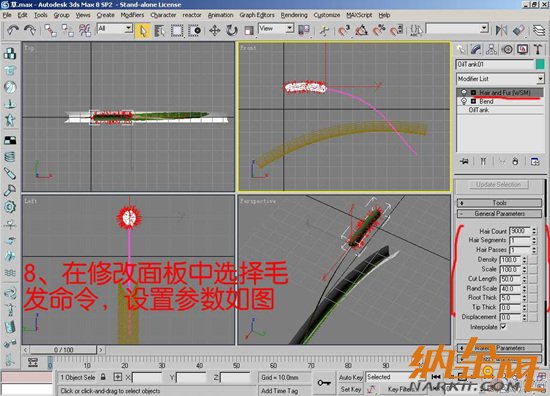Click Pin Stack icon below modifier stack
This screenshot has width=550, height=396.
(464, 162)
